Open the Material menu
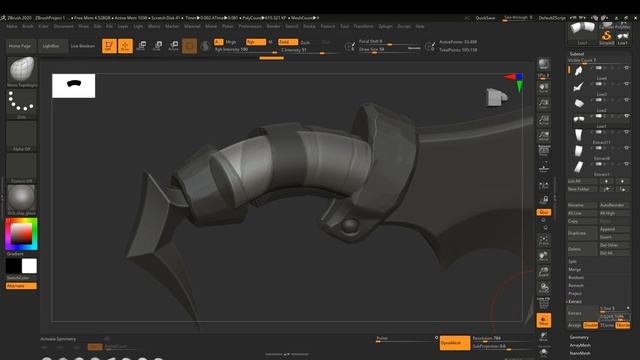This screenshot has width=640, height=360. [x=192, y=26]
